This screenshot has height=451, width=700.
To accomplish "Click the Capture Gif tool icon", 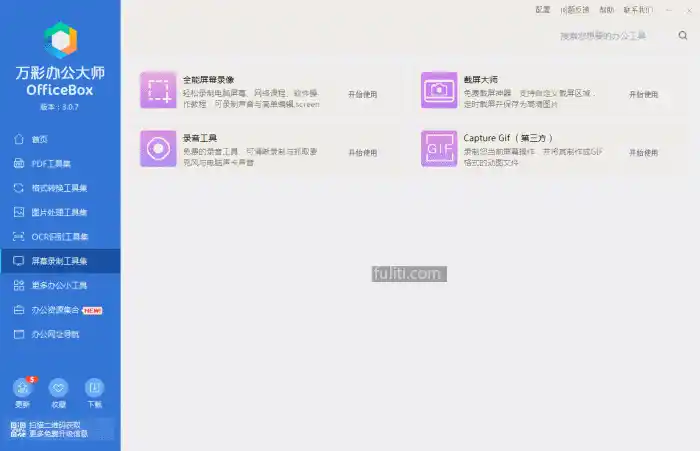I will tap(439, 149).
